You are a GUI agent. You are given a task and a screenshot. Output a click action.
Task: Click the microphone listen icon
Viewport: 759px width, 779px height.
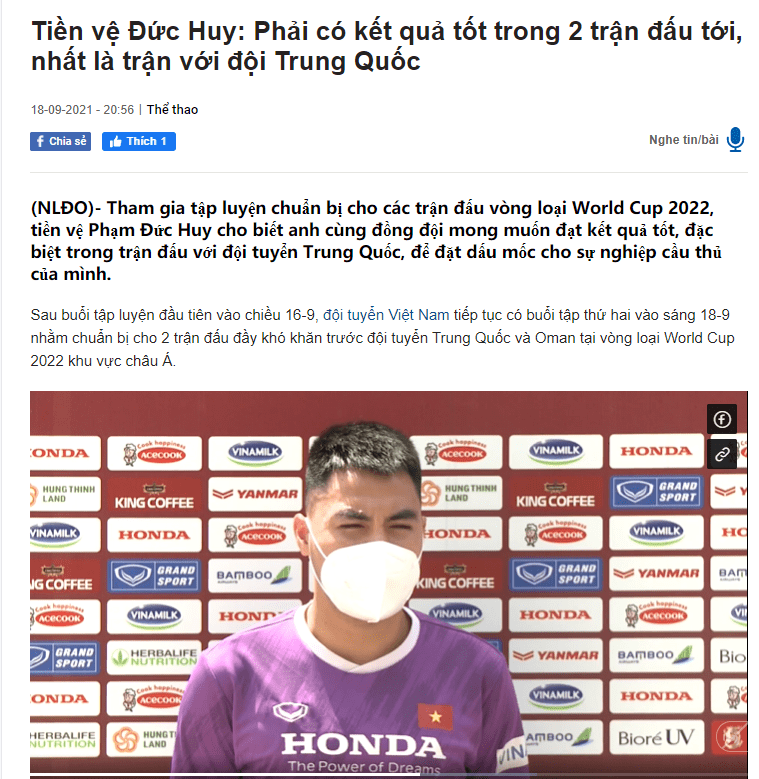pos(735,140)
